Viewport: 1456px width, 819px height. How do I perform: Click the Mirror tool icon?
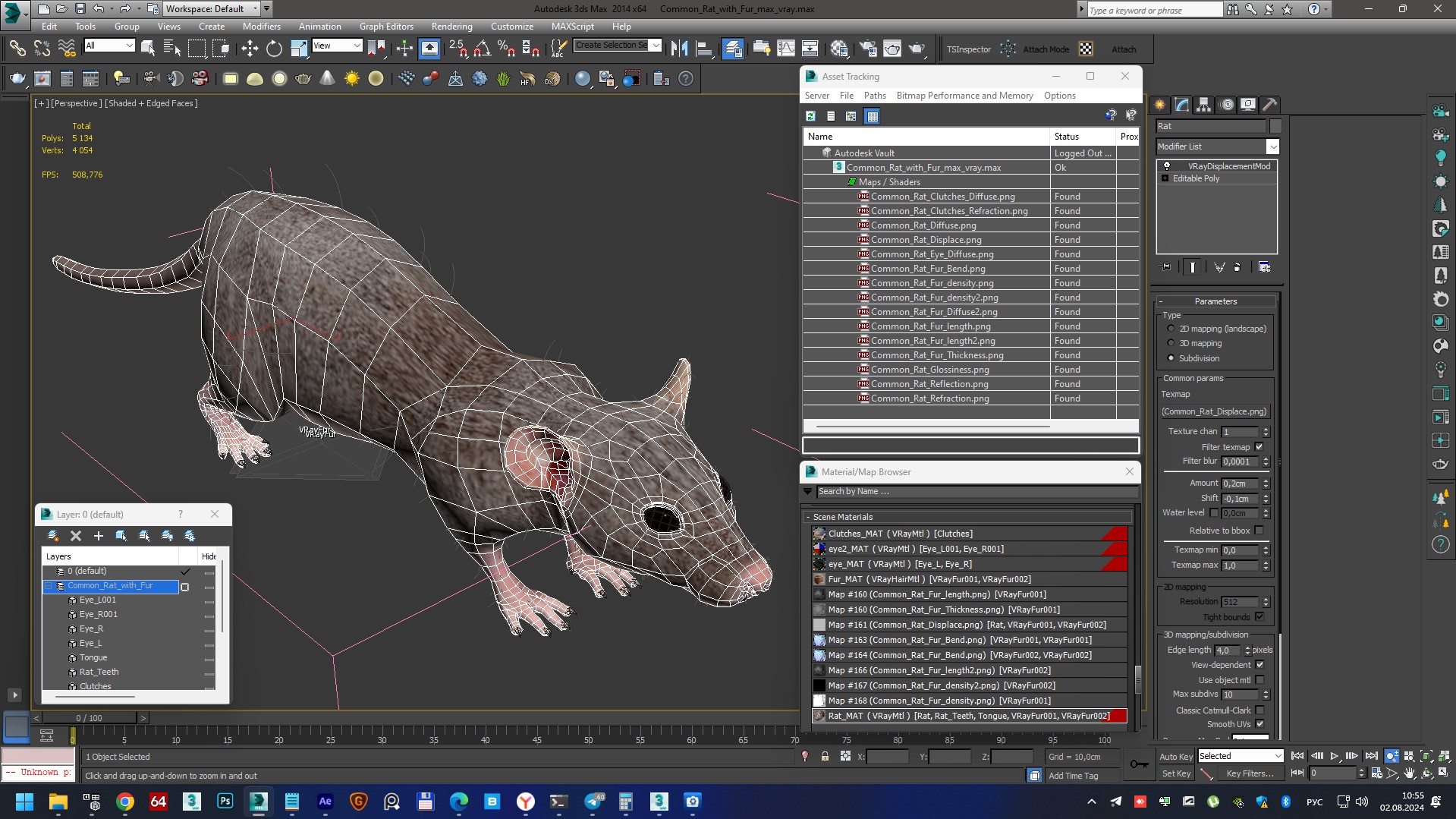coord(679,49)
